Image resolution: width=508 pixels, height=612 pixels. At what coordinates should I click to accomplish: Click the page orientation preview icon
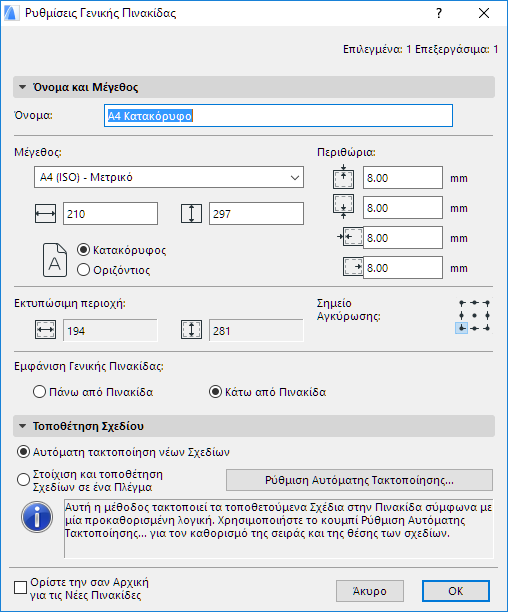pos(55,260)
